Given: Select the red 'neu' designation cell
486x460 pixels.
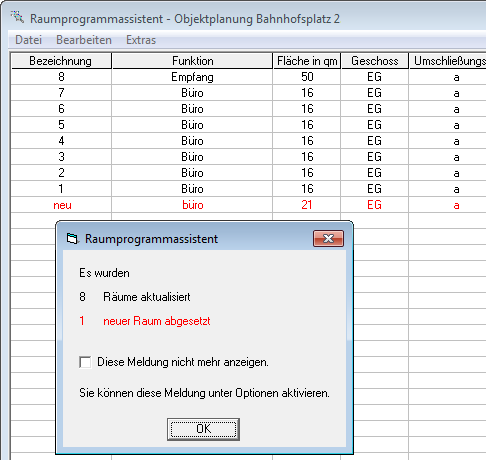Looking at the screenshot, I should [x=61, y=205].
